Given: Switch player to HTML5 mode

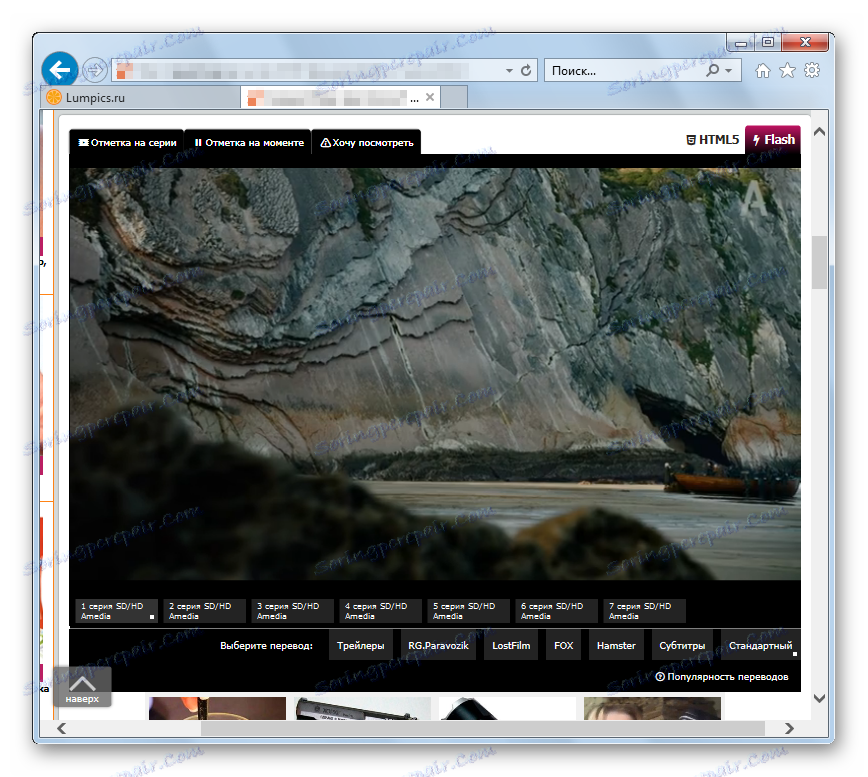Looking at the screenshot, I should (712, 139).
